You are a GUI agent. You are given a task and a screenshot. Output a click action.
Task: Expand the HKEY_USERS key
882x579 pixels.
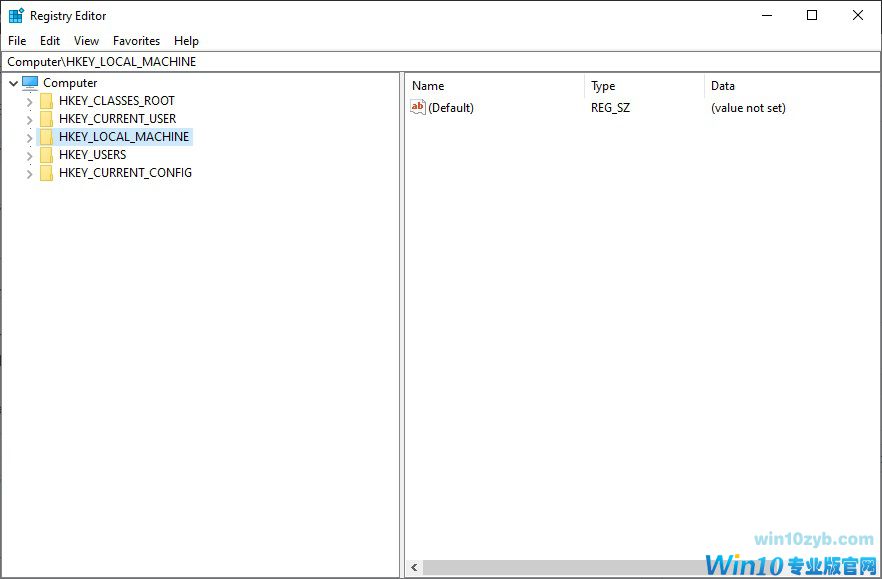(29, 155)
